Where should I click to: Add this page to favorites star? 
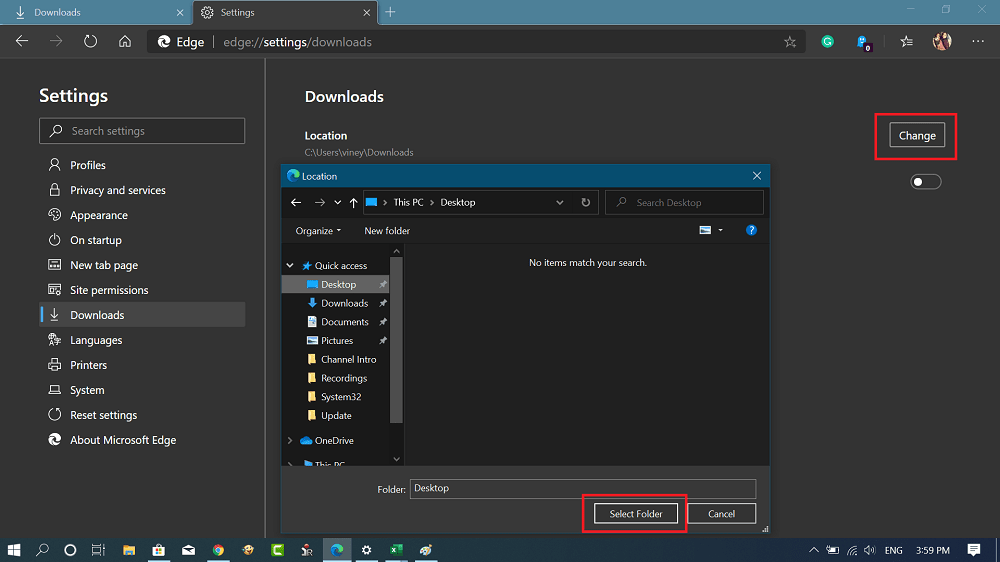(x=790, y=42)
